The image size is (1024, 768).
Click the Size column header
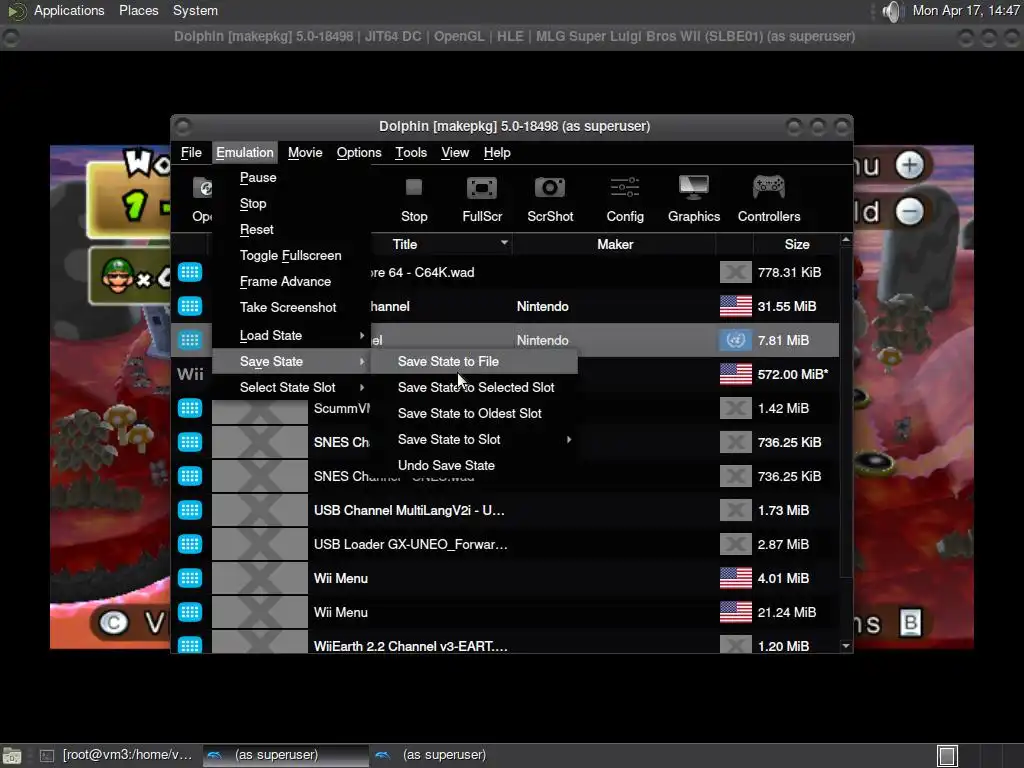[x=797, y=244]
